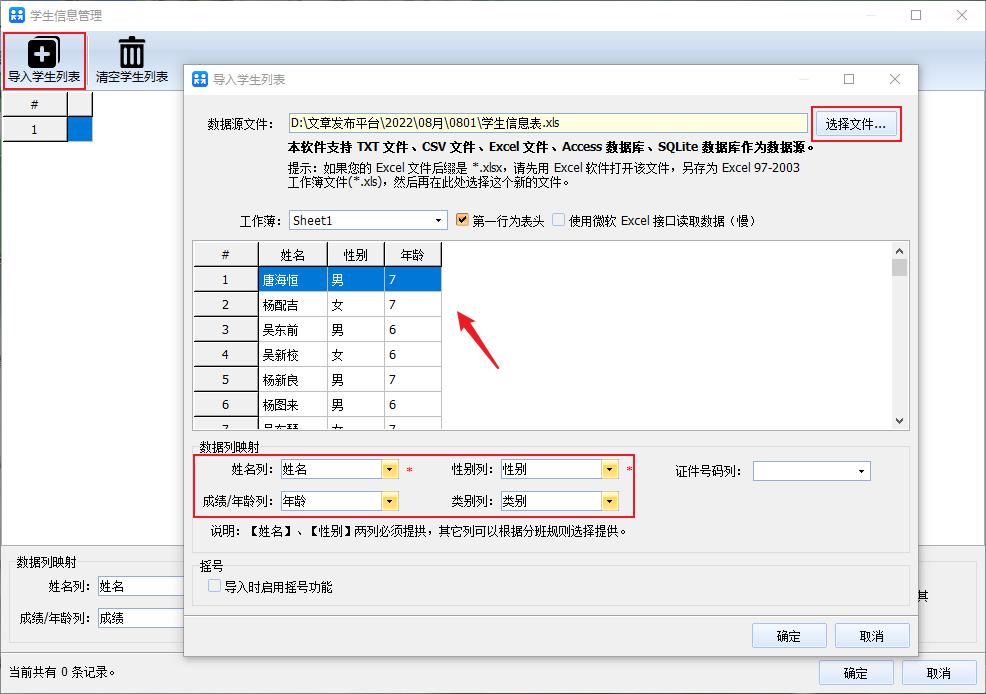This screenshot has height=694, width=986.
Task: Enable 使用微软 Excel 接口读取数据 checkbox
Action: coord(558,220)
